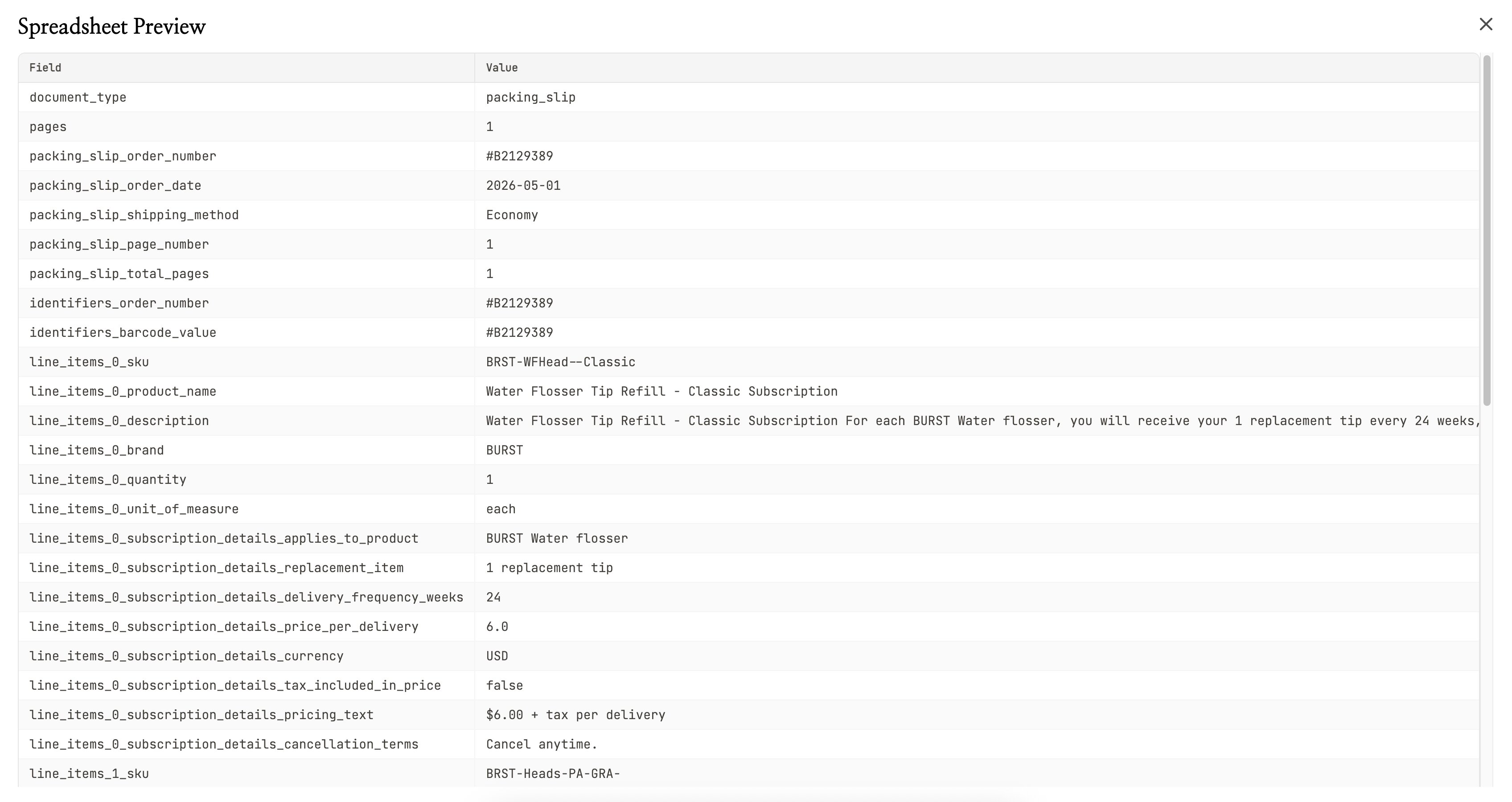Click the line_items_0_unit_of_measure field cell
Viewport: 1512px width, 802px height.
[x=247, y=509]
